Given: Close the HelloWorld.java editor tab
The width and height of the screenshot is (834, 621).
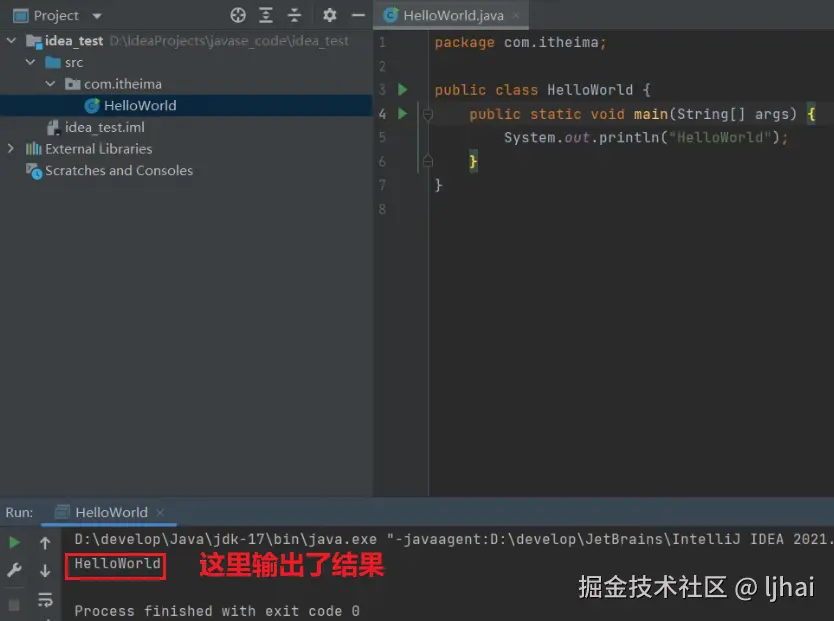Looking at the screenshot, I should (515, 15).
